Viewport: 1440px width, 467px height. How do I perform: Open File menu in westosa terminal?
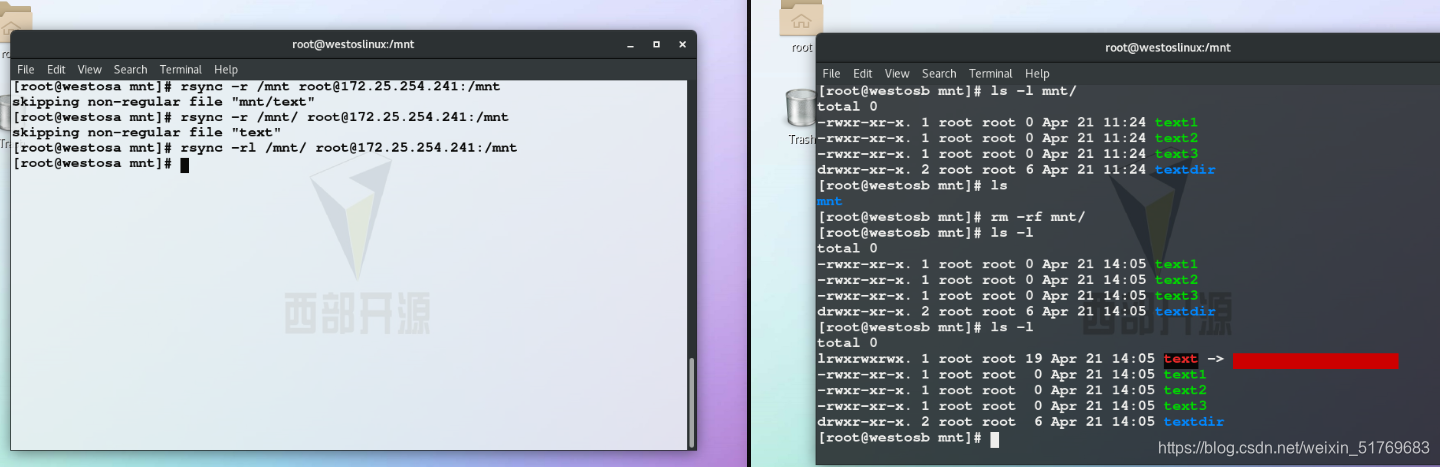pos(26,69)
